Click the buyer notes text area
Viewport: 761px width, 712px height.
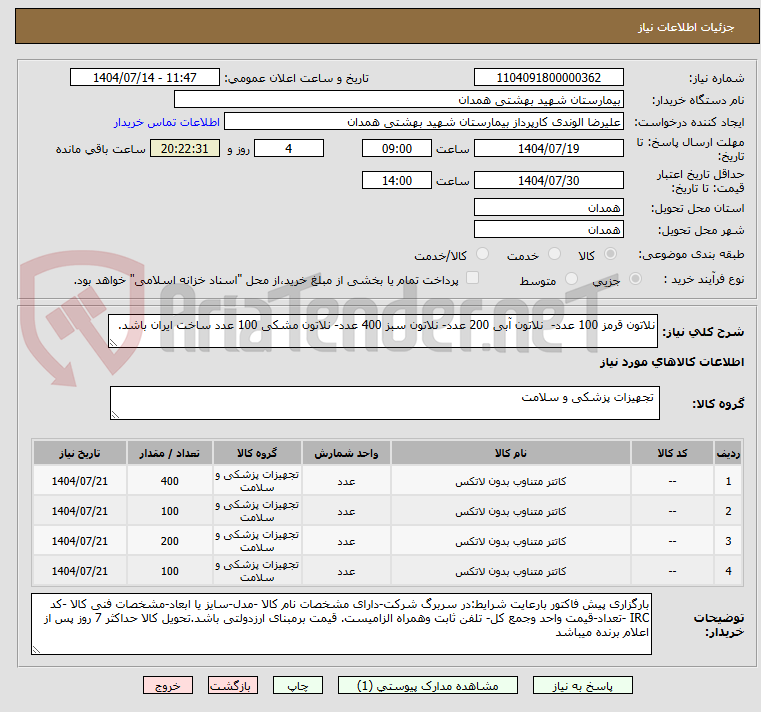[340, 626]
